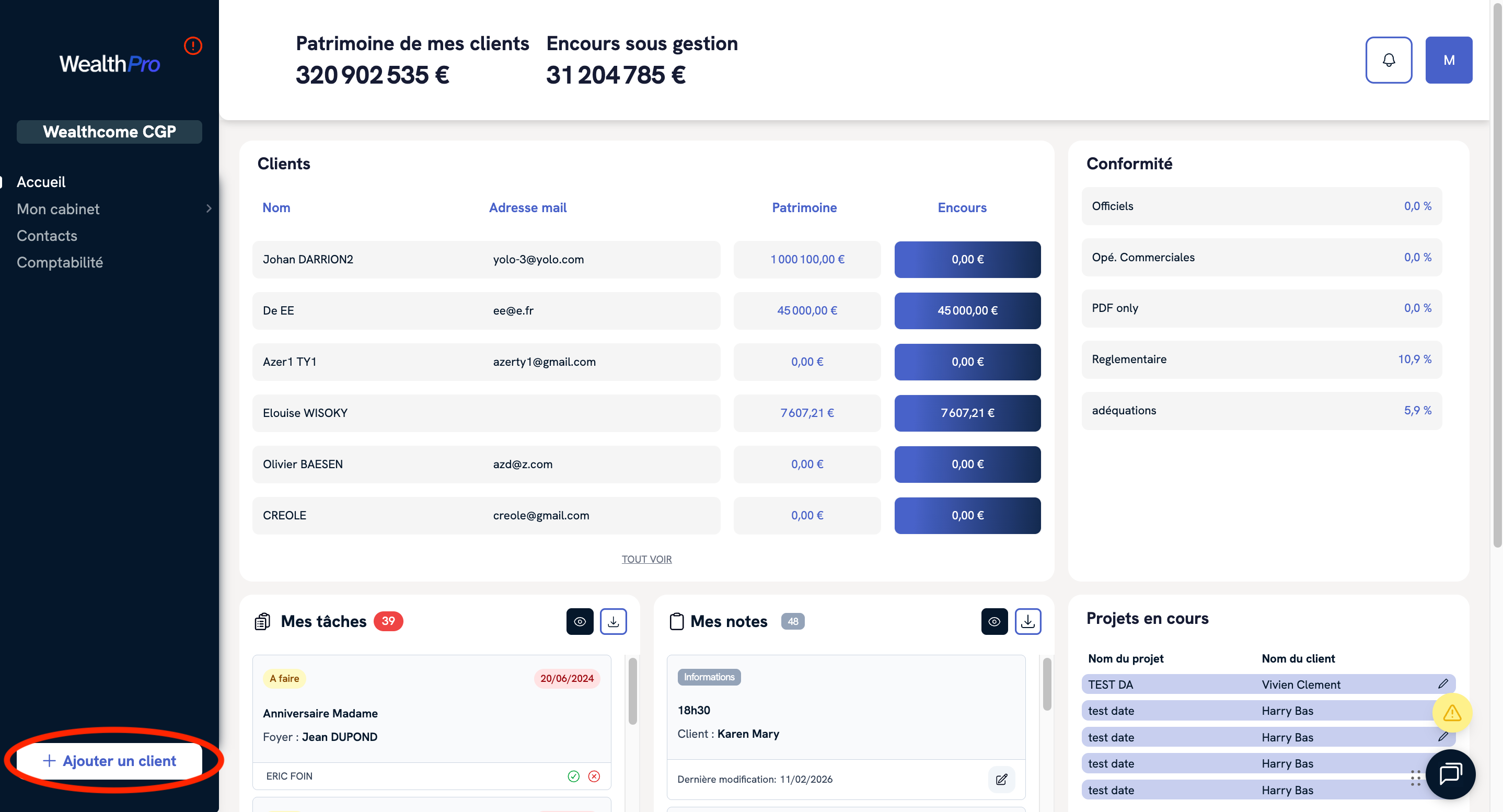Edit the 18h30 note with pencil icon
This screenshot has width=1503, height=812.
[1001, 779]
